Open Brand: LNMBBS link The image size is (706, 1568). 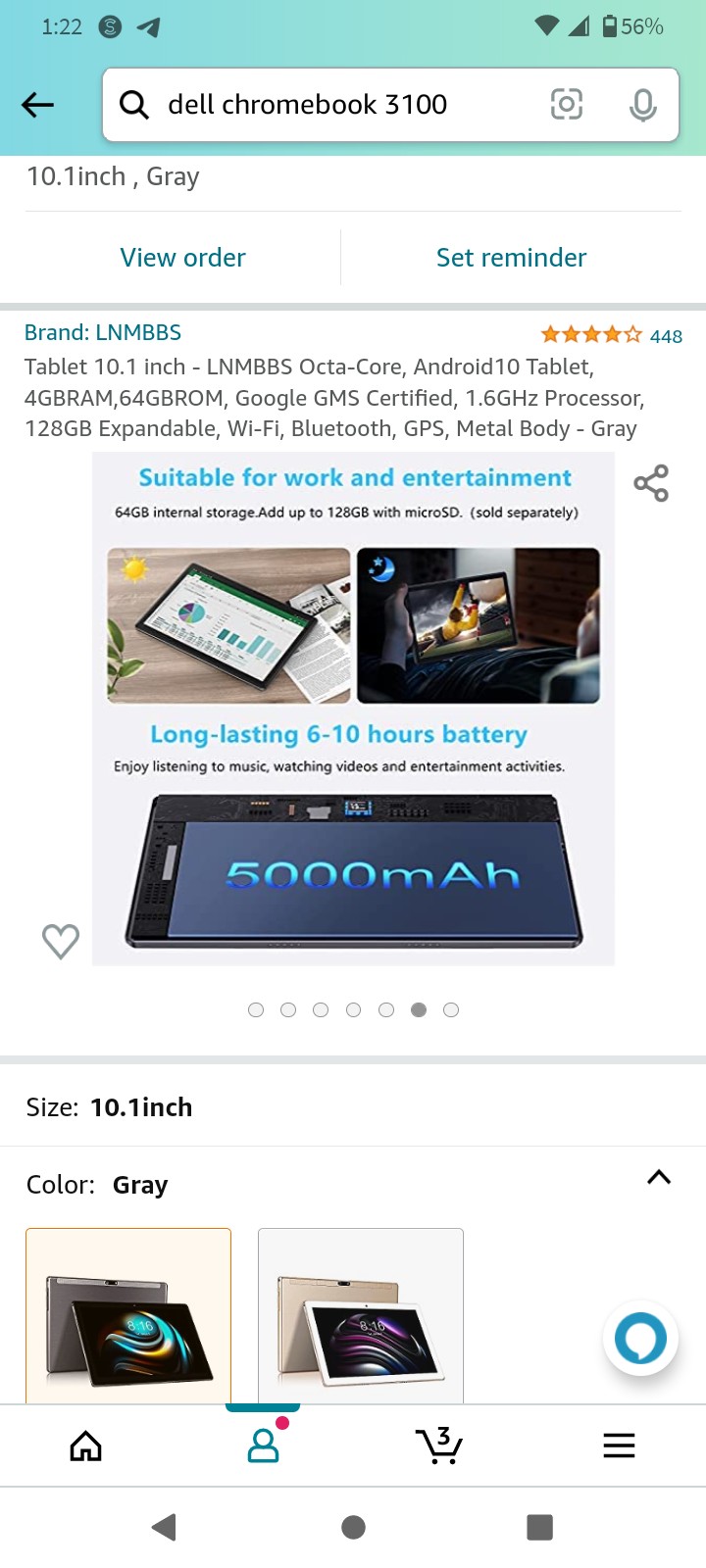click(x=103, y=332)
